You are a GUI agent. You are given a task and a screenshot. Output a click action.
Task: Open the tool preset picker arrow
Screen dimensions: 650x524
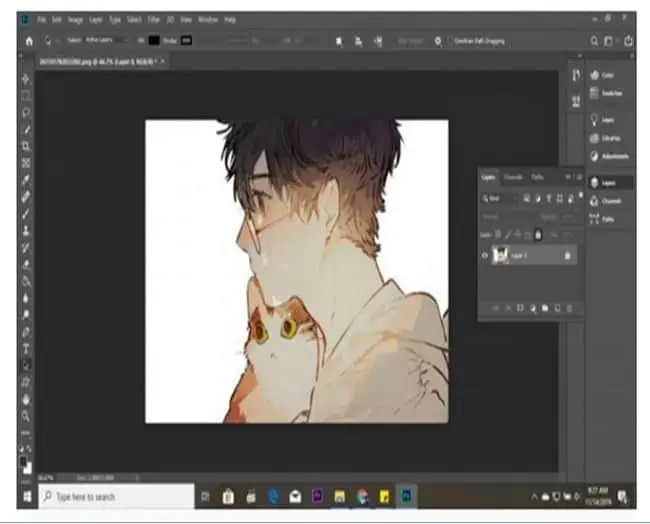(x=58, y=41)
